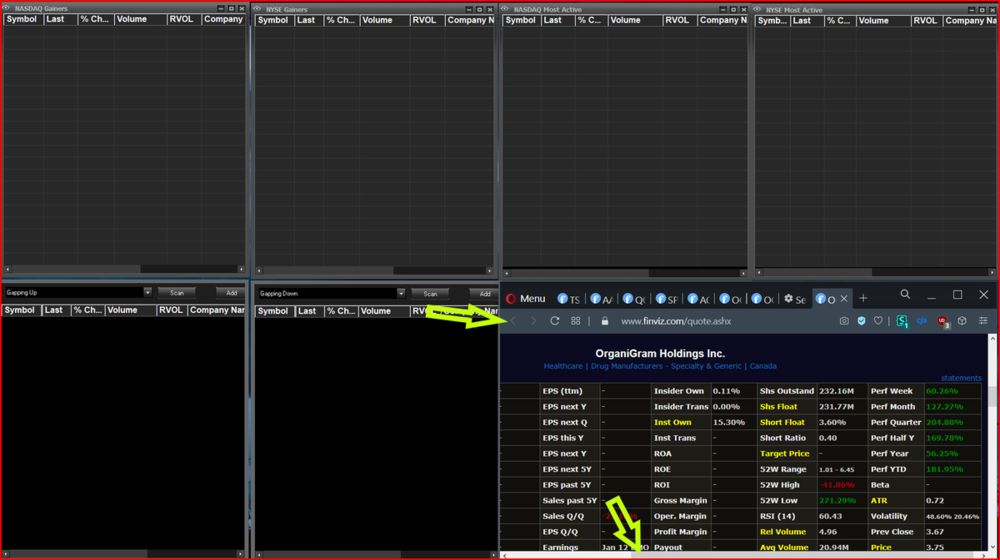
Task: Click Add in Gapping Down panel
Action: 484,294
